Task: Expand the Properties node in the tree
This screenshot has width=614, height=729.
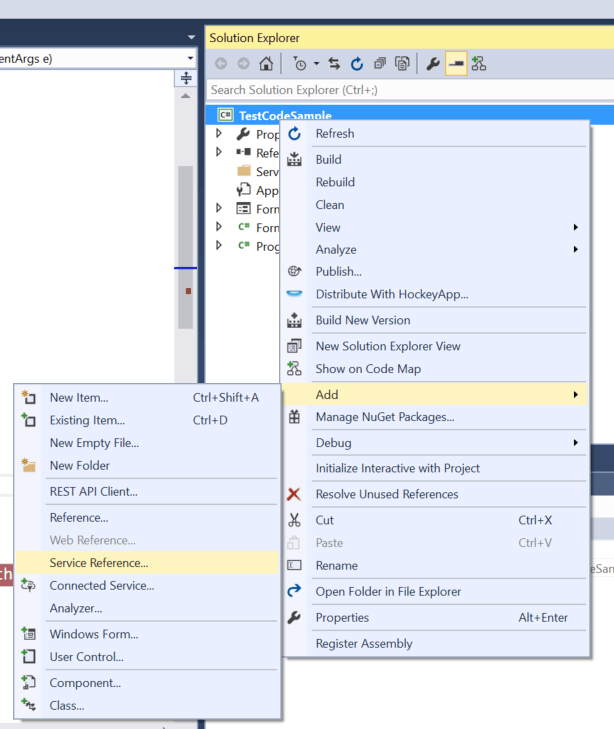Action: pyautogui.click(x=220, y=134)
